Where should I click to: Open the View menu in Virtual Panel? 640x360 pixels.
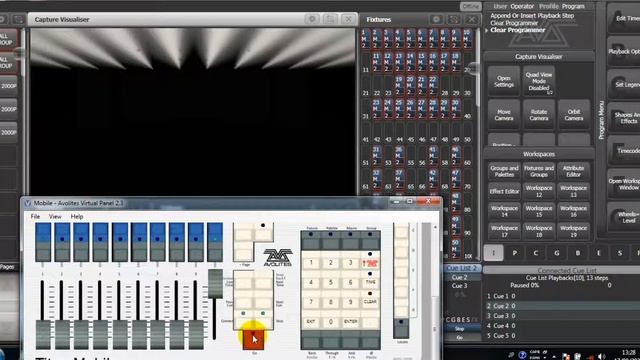coord(55,216)
